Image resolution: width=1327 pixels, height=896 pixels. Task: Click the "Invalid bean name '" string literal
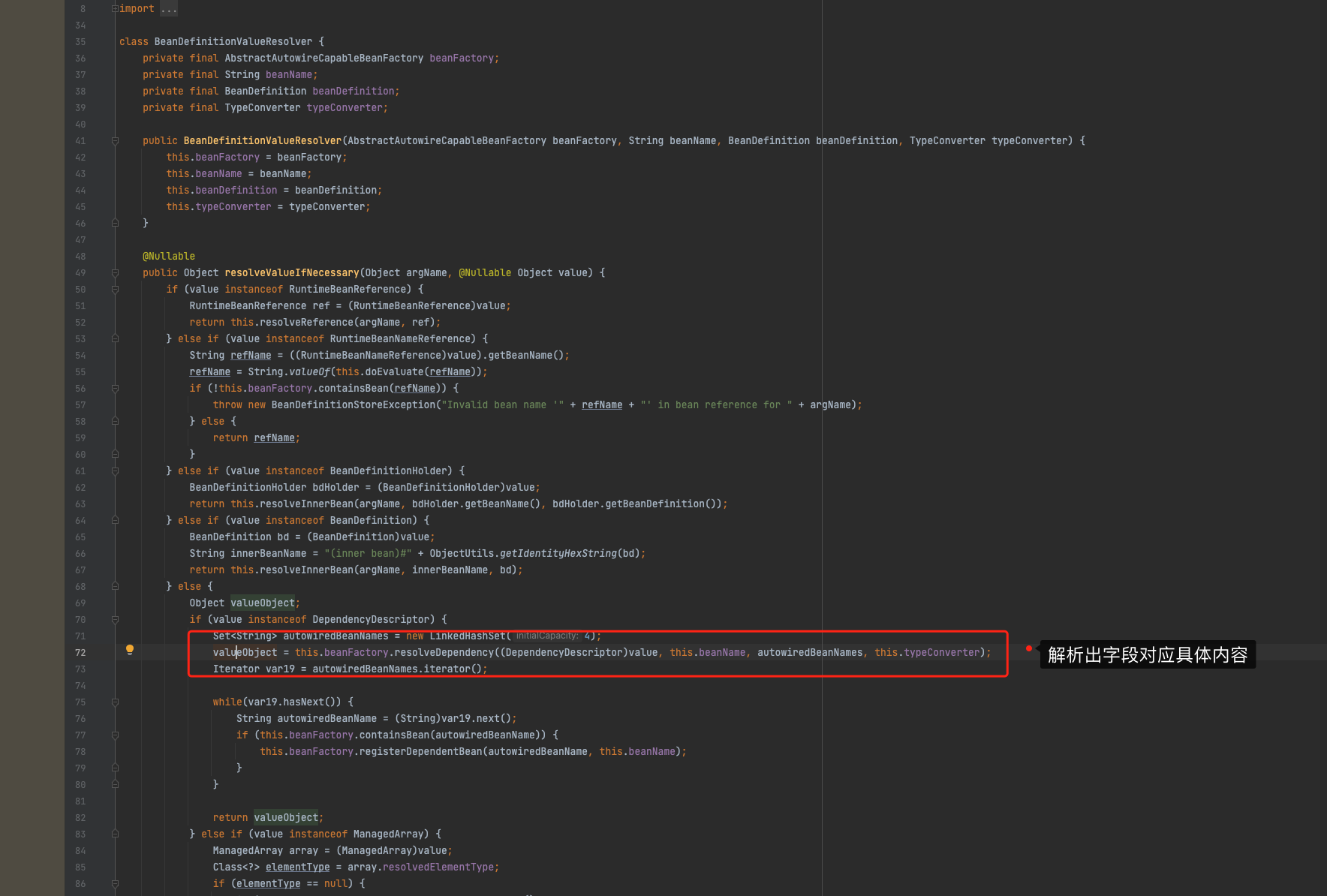pos(503,405)
